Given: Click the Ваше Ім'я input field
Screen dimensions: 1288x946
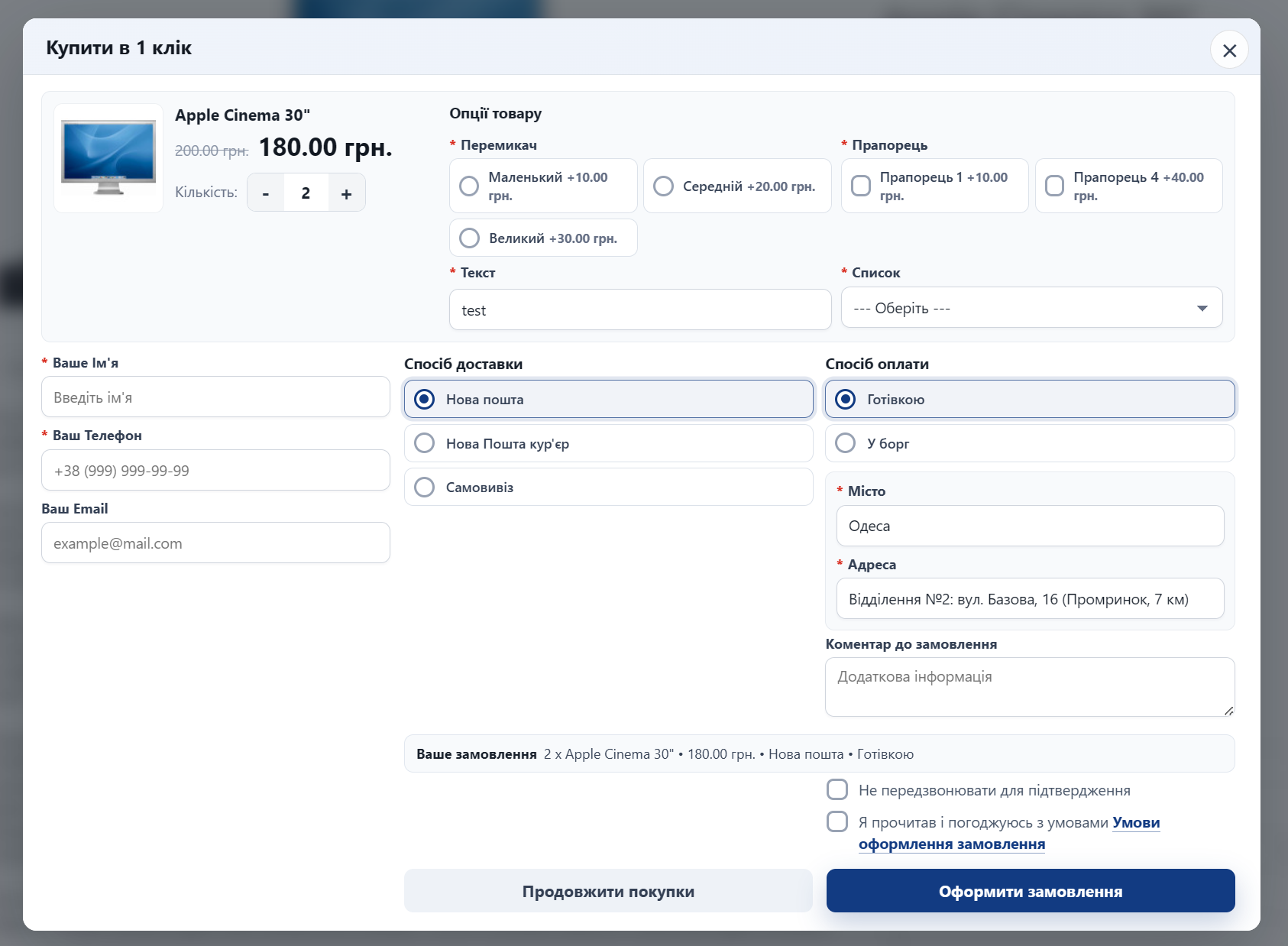Looking at the screenshot, I should [x=215, y=397].
